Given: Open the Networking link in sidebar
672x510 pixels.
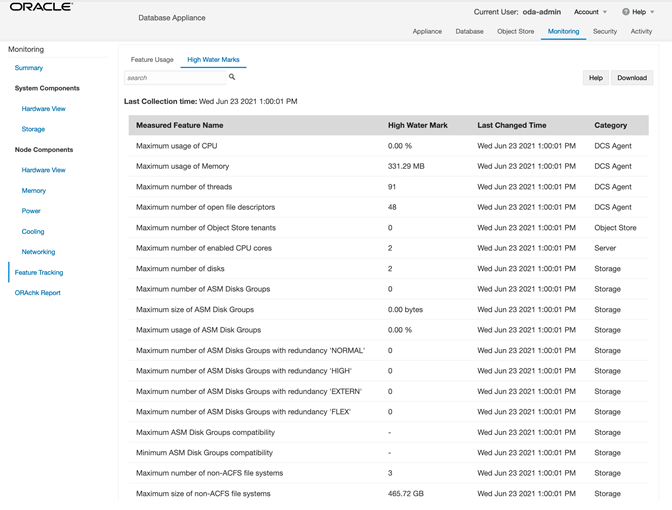Looking at the screenshot, I should pyautogui.click(x=39, y=252).
